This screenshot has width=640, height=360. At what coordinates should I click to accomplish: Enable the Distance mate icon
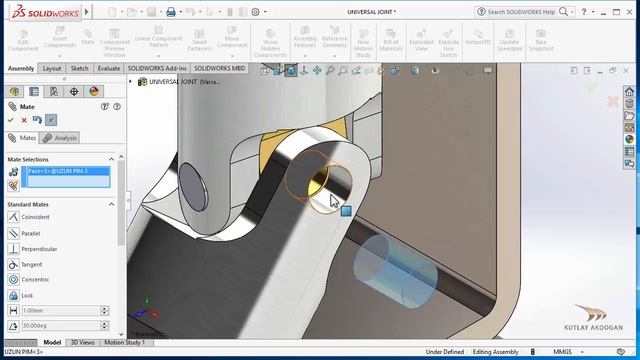tap(13, 311)
